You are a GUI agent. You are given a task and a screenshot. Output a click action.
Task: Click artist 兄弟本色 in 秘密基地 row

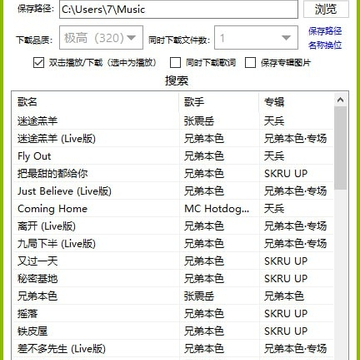[204, 279]
